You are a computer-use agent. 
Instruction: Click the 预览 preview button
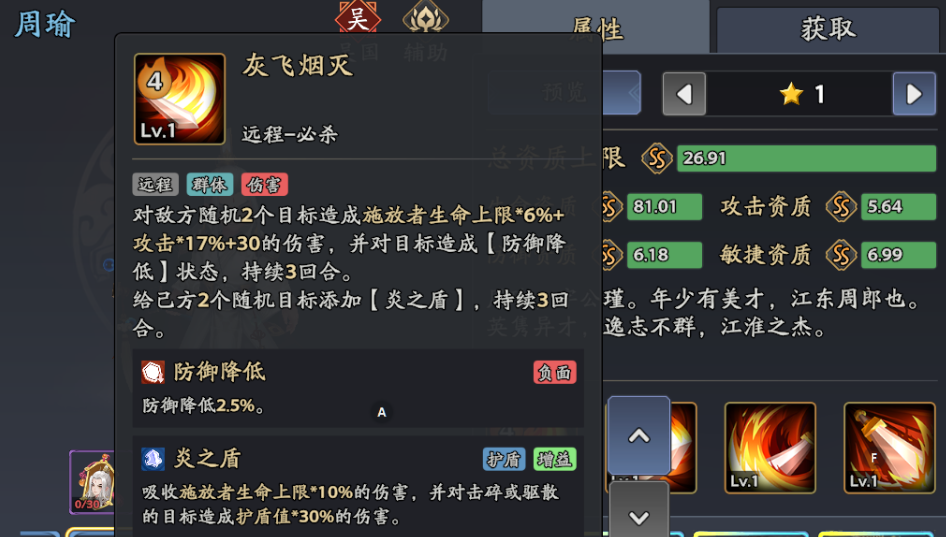(x=564, y=92)
